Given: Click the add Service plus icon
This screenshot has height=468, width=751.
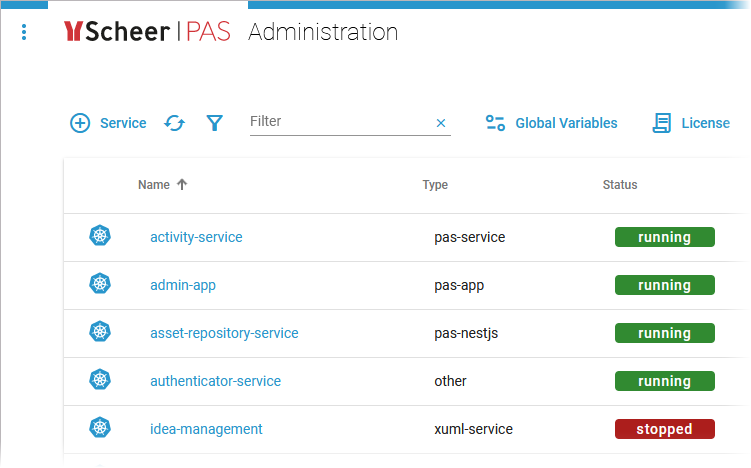Looking at the screenshot, I should [x=80, y=123].
